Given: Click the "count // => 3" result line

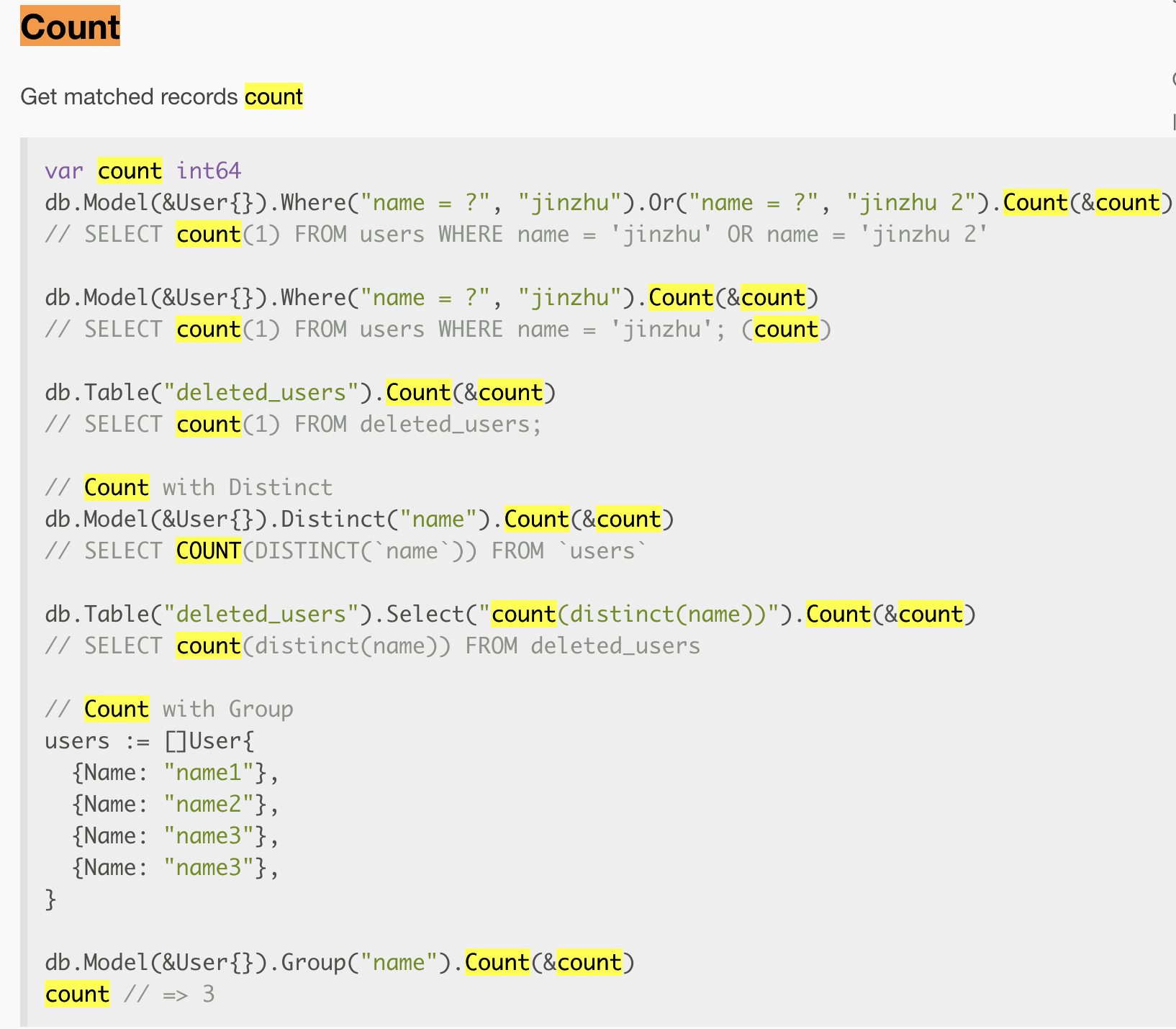Looking at the screenshot, I should [x=128, y=994].
